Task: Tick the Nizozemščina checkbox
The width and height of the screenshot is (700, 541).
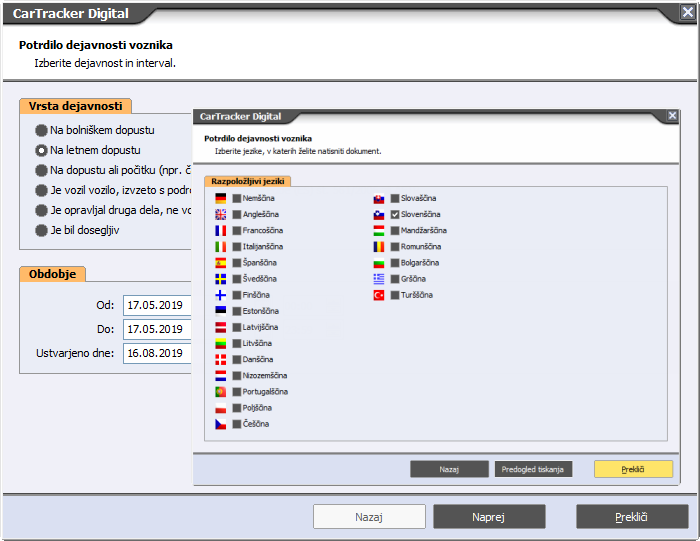Action: 237,375
